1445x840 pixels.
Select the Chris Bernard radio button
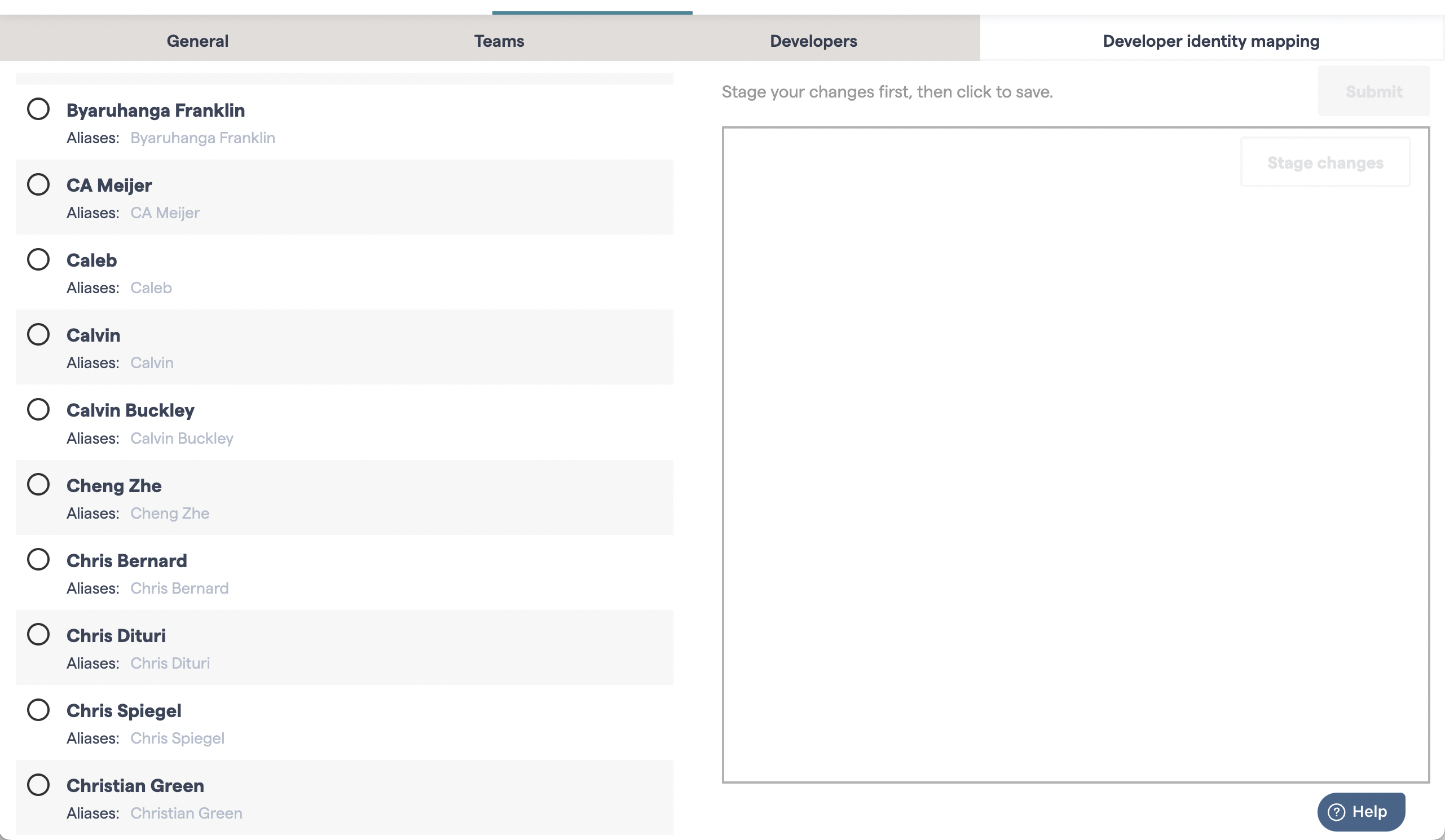(x=38, y=560)
